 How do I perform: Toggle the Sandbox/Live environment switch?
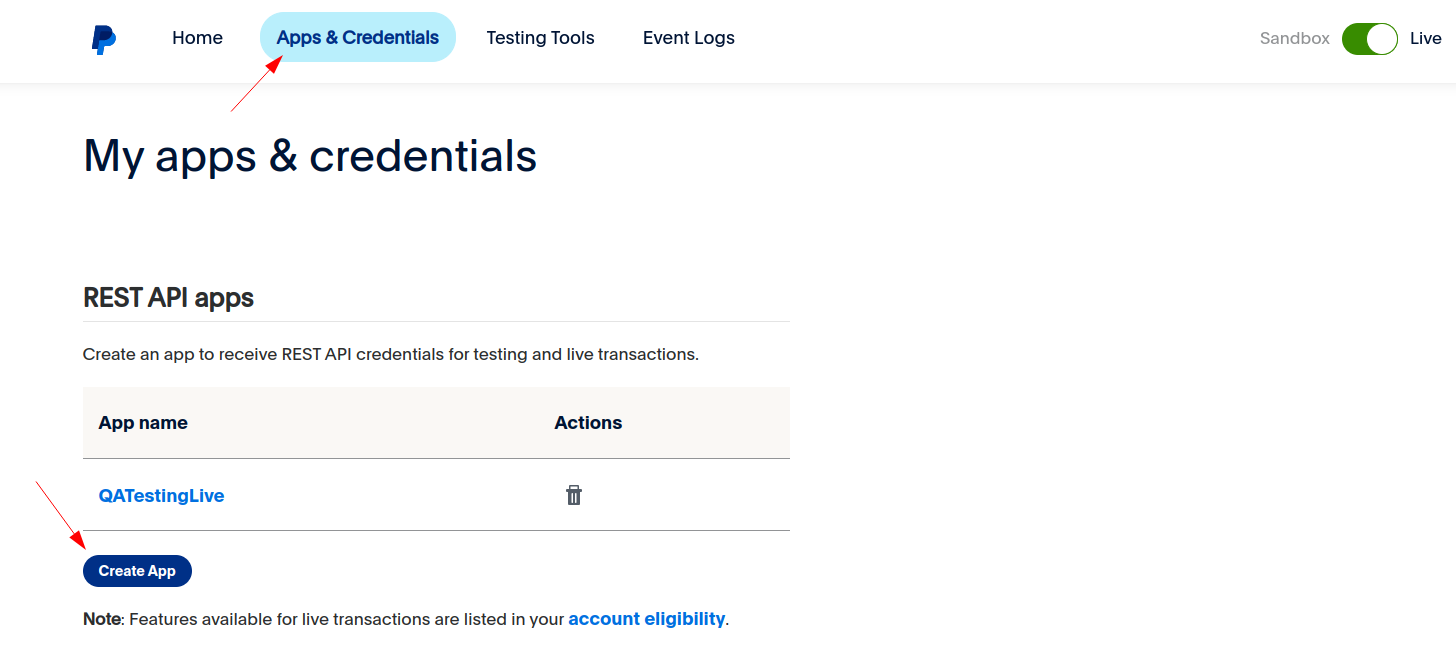coord(1369,39)
